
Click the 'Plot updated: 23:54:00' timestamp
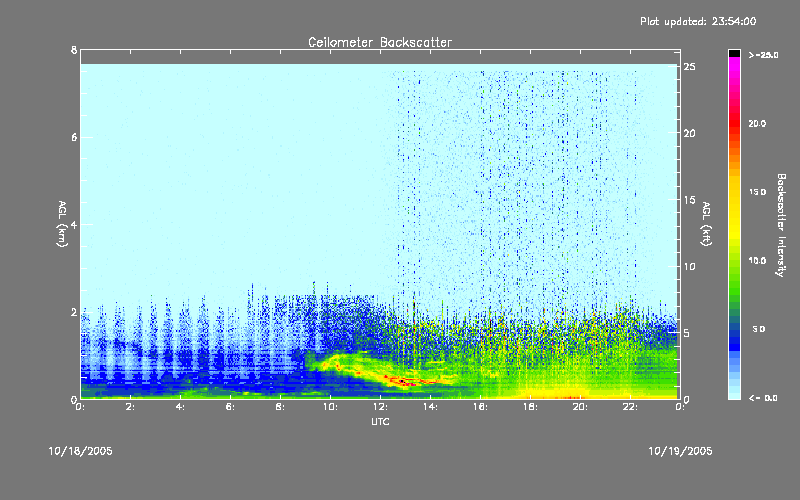[x=698, y=21]
